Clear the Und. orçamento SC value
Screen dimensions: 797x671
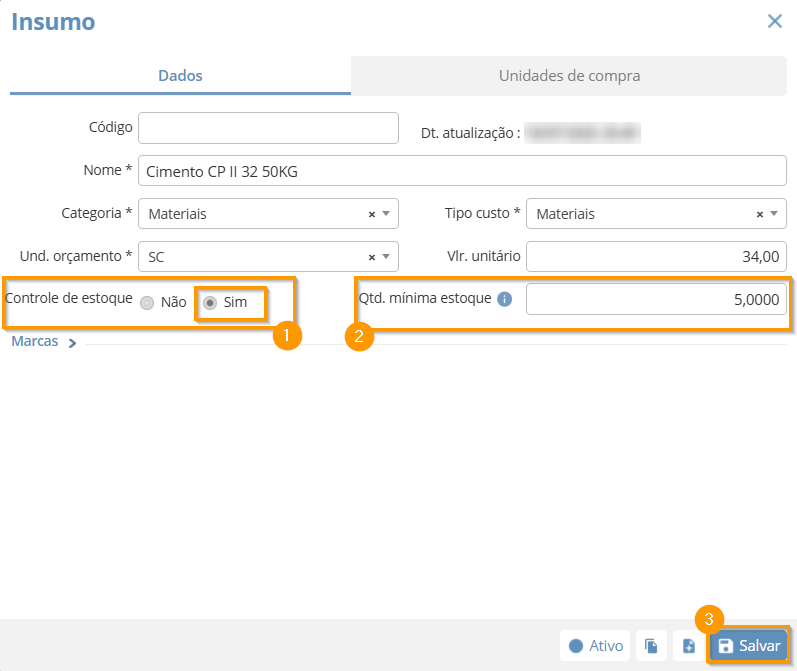pos(372,257)
